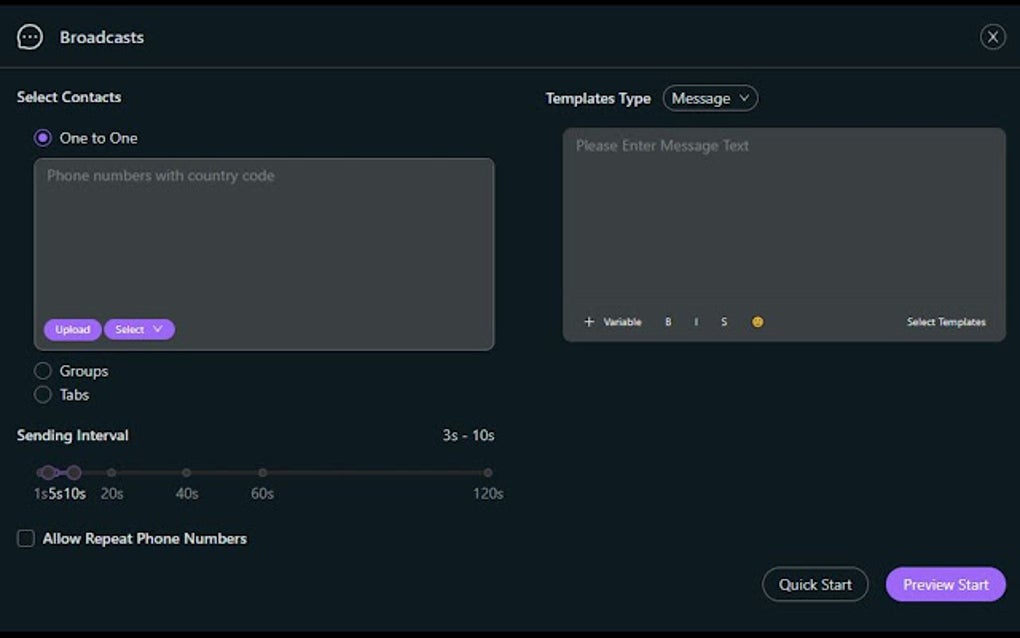The width and height of the screenshot is (1020, 638).
Task: Apply bold formatting in message editor
Action: coord(667,321)
